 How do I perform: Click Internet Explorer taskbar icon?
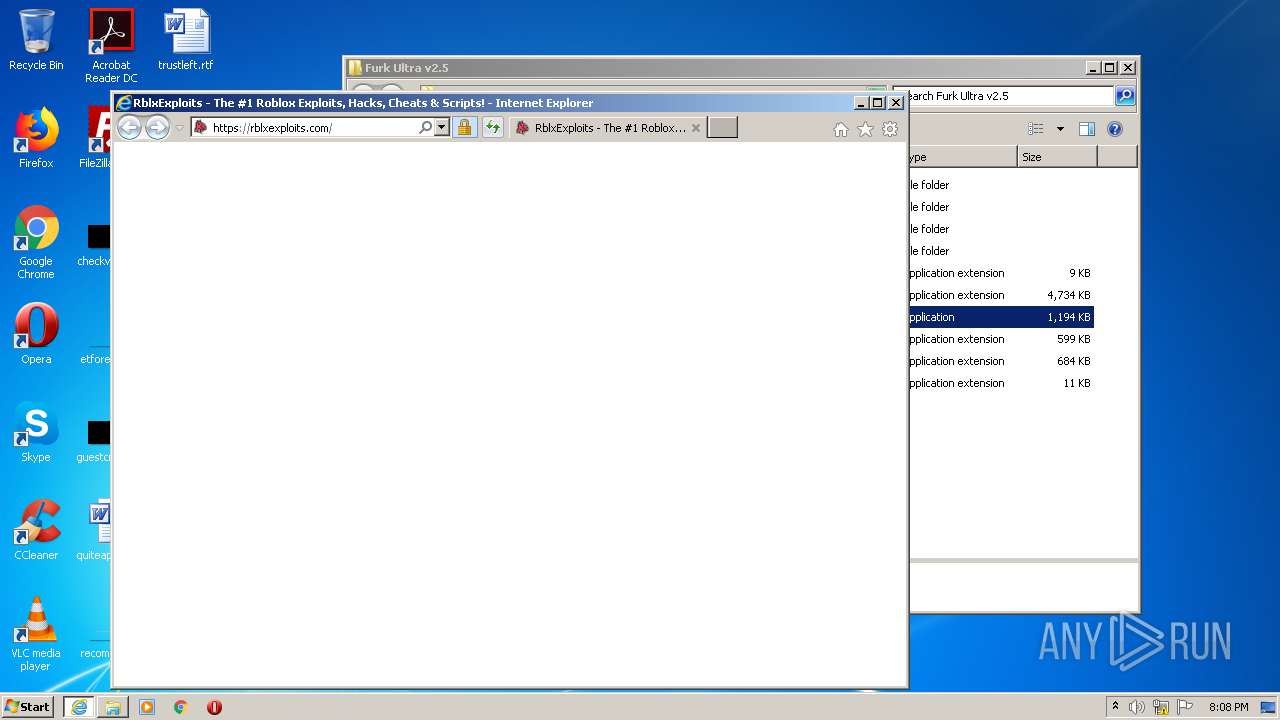(79, 707)
